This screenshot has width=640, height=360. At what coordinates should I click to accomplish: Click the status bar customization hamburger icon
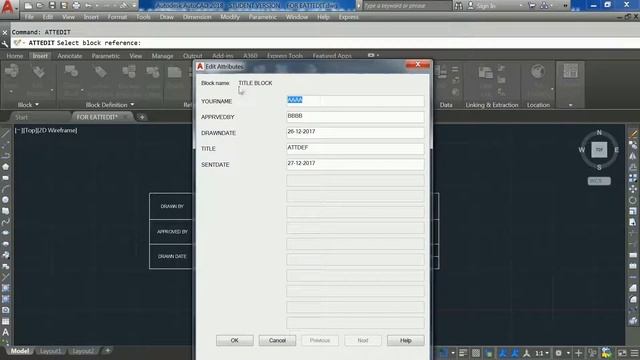[634, 353]
